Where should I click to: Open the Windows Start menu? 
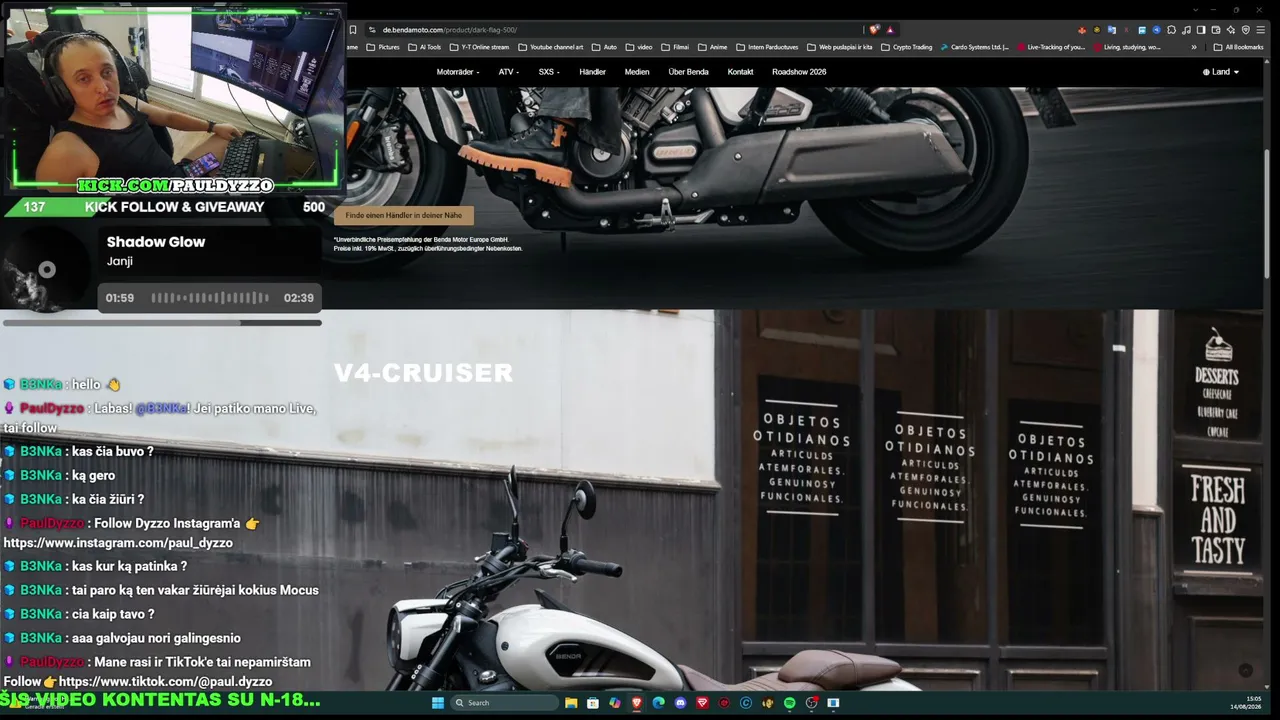438,703
